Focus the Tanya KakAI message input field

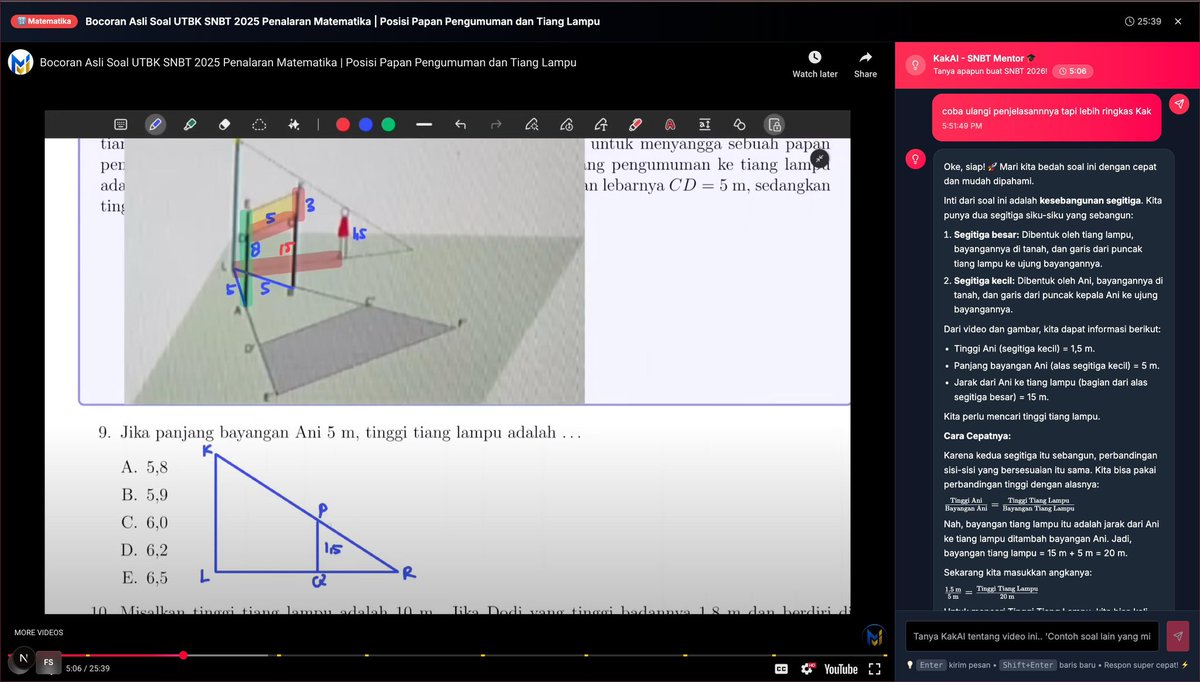1033,636
